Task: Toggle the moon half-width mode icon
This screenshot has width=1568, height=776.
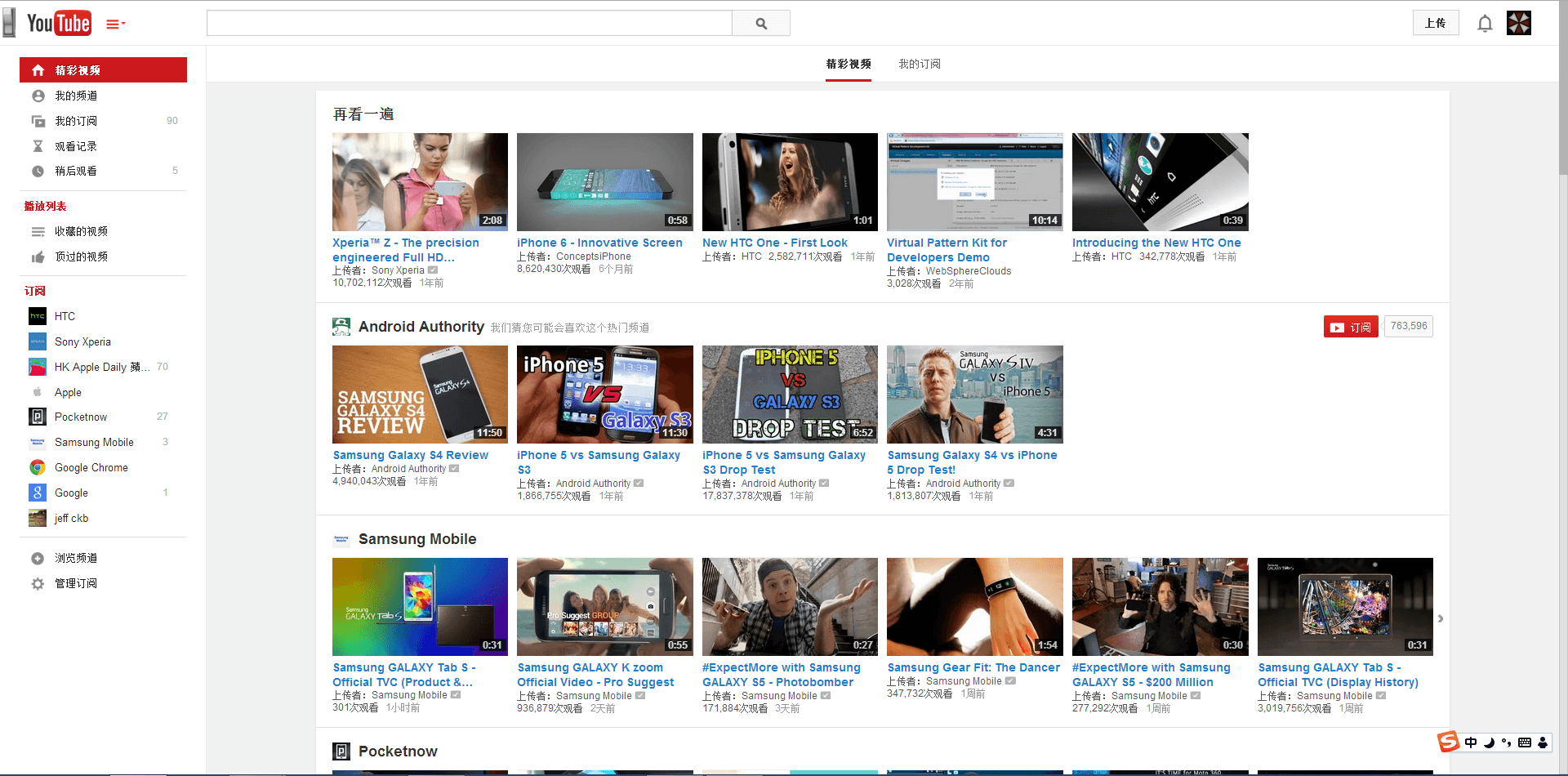Action: point(1489,743)
